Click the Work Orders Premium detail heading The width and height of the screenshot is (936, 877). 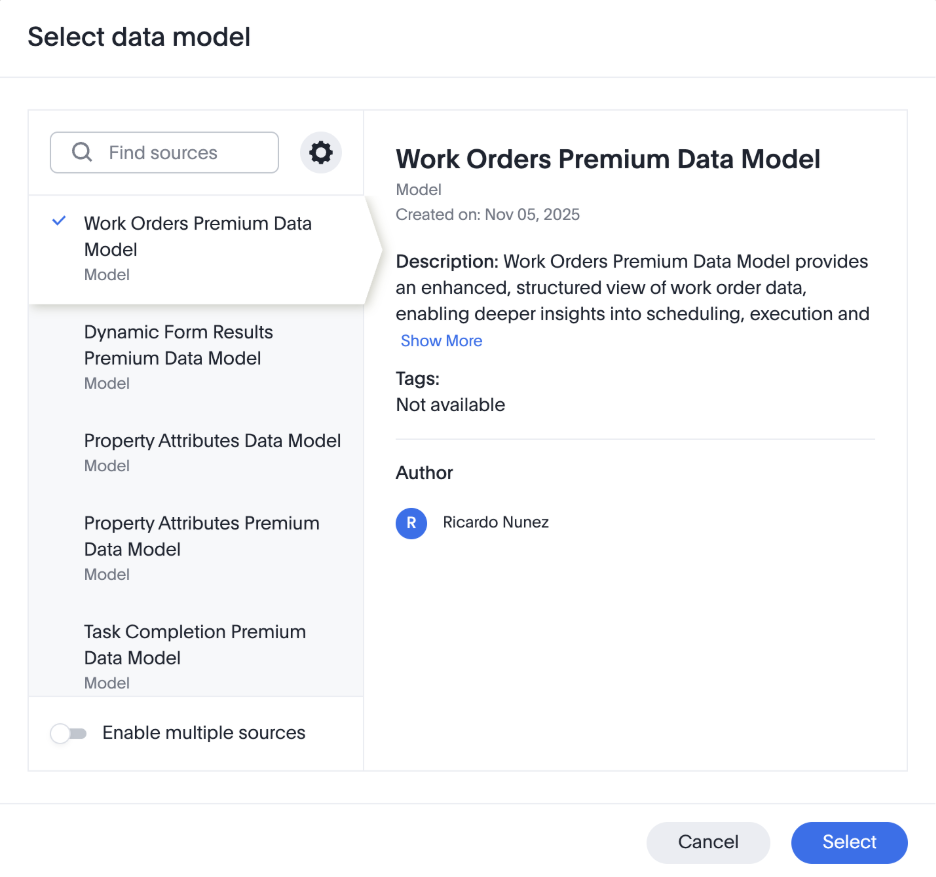[x=608, y=159]
